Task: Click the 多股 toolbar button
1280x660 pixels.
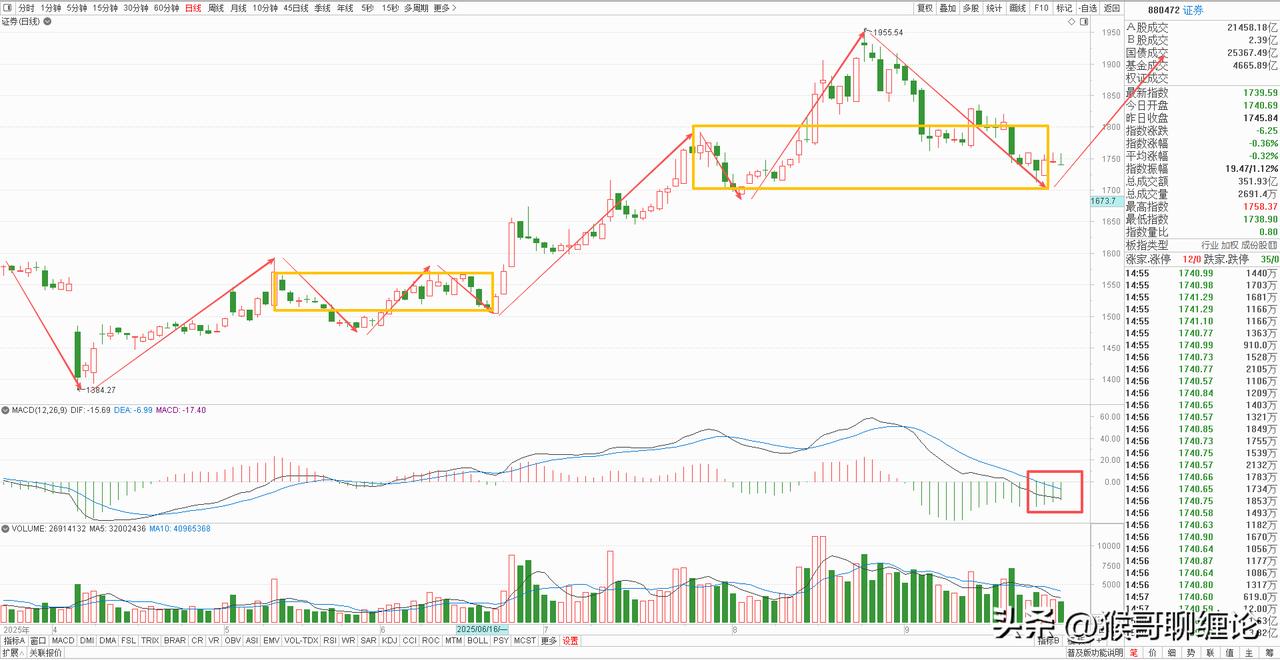Action: [971, 8]
